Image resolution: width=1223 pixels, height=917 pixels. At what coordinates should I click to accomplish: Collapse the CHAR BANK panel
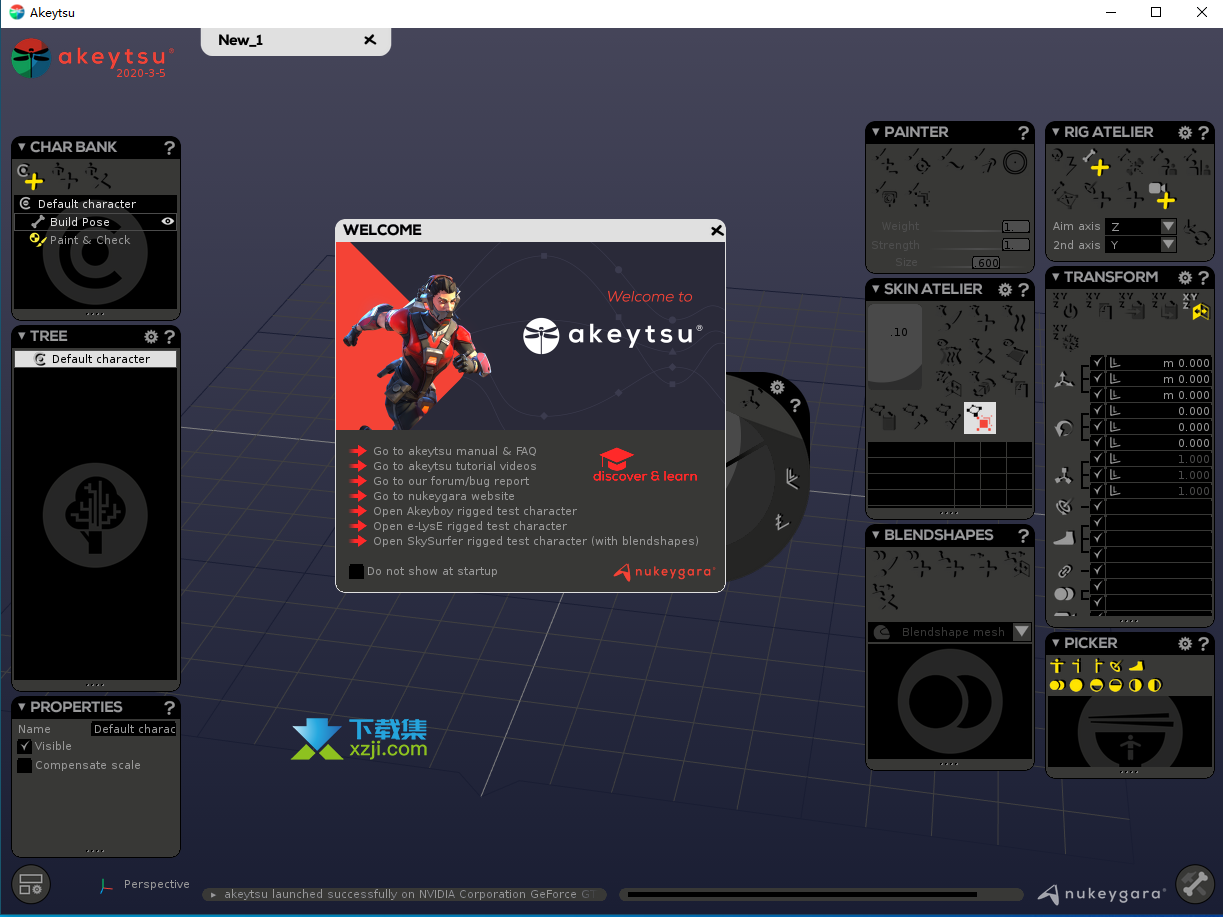(22, 147)
